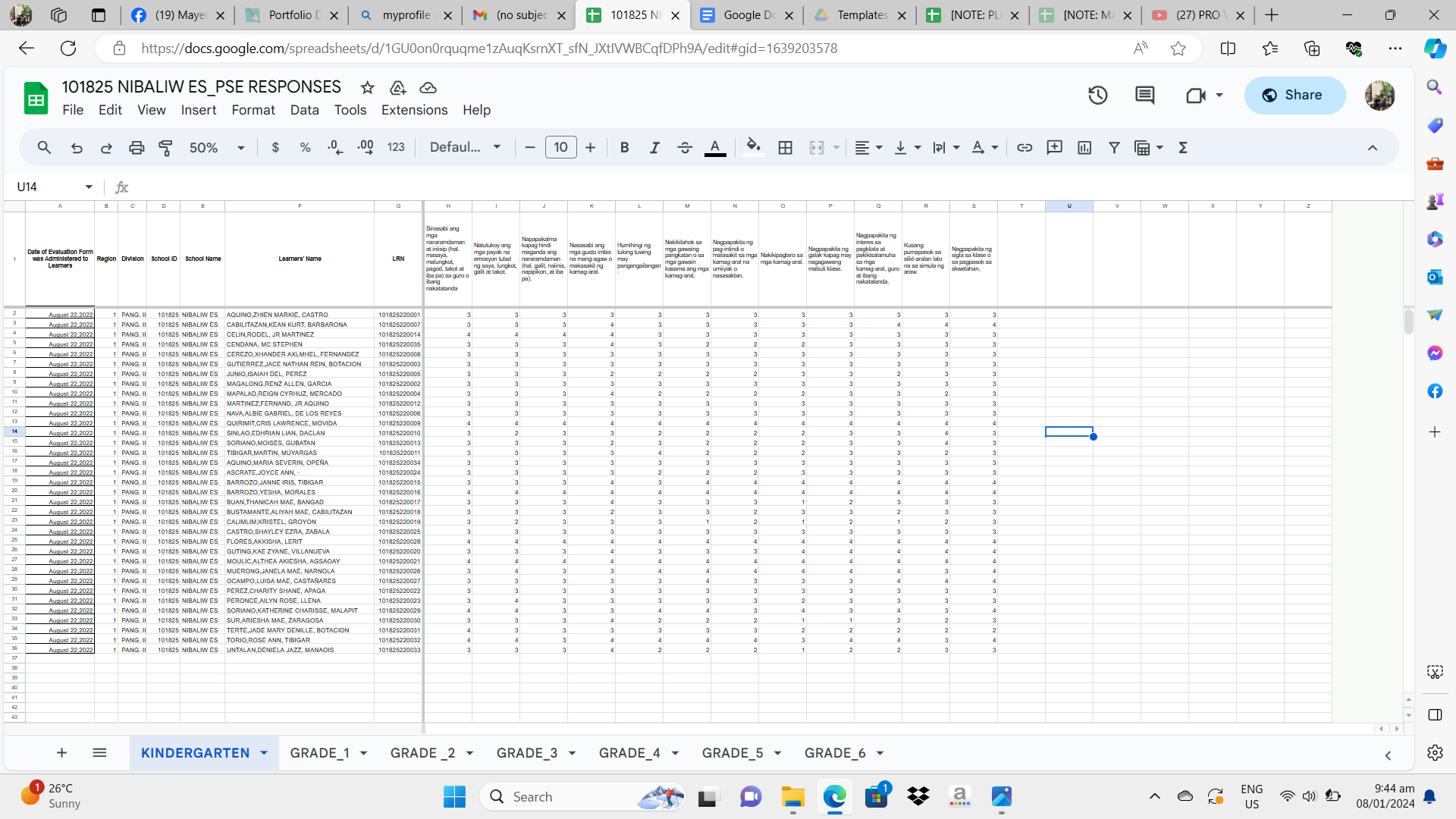The height and width of the screenshot is (819, 1456).
Task: Open the Extensions menu
Action: 414,110
